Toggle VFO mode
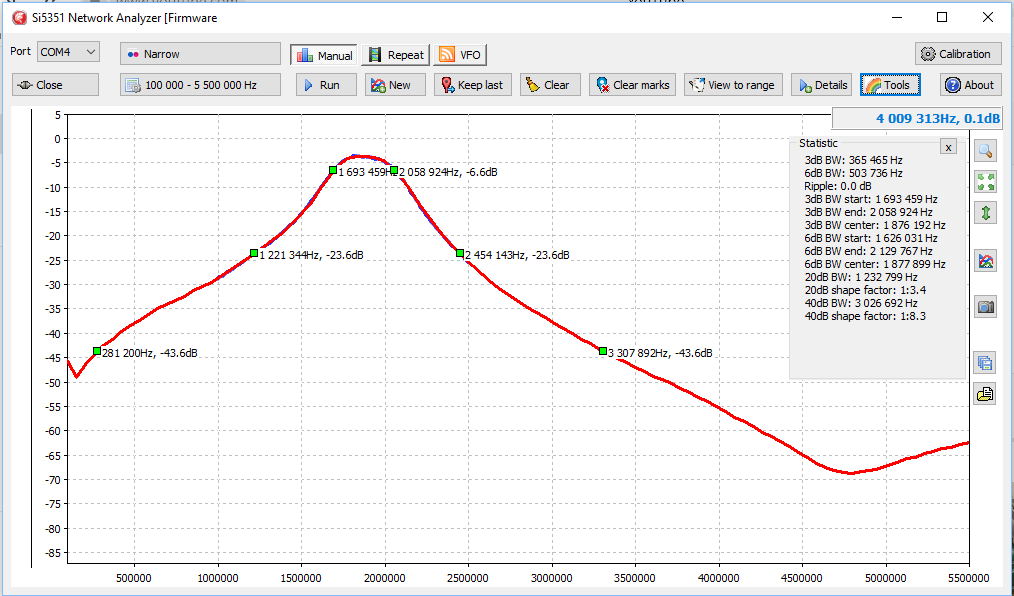The image size is (1014, 596). [x=460, y=55]
